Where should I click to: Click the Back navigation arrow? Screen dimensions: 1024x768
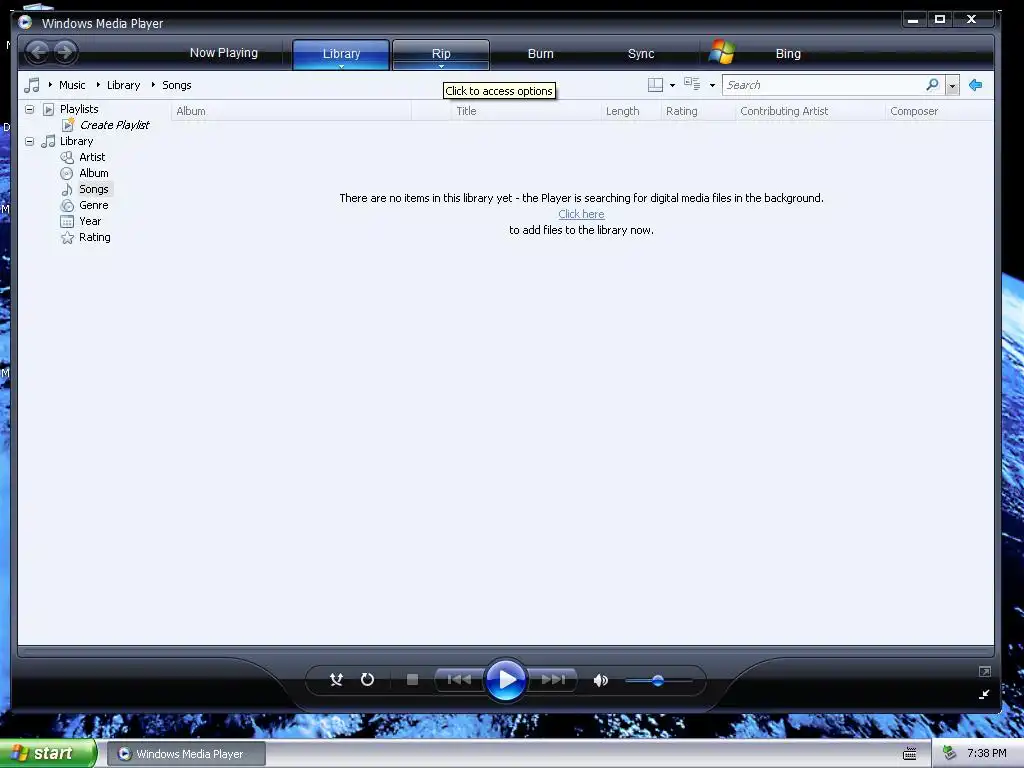click(x=38, y=52)
